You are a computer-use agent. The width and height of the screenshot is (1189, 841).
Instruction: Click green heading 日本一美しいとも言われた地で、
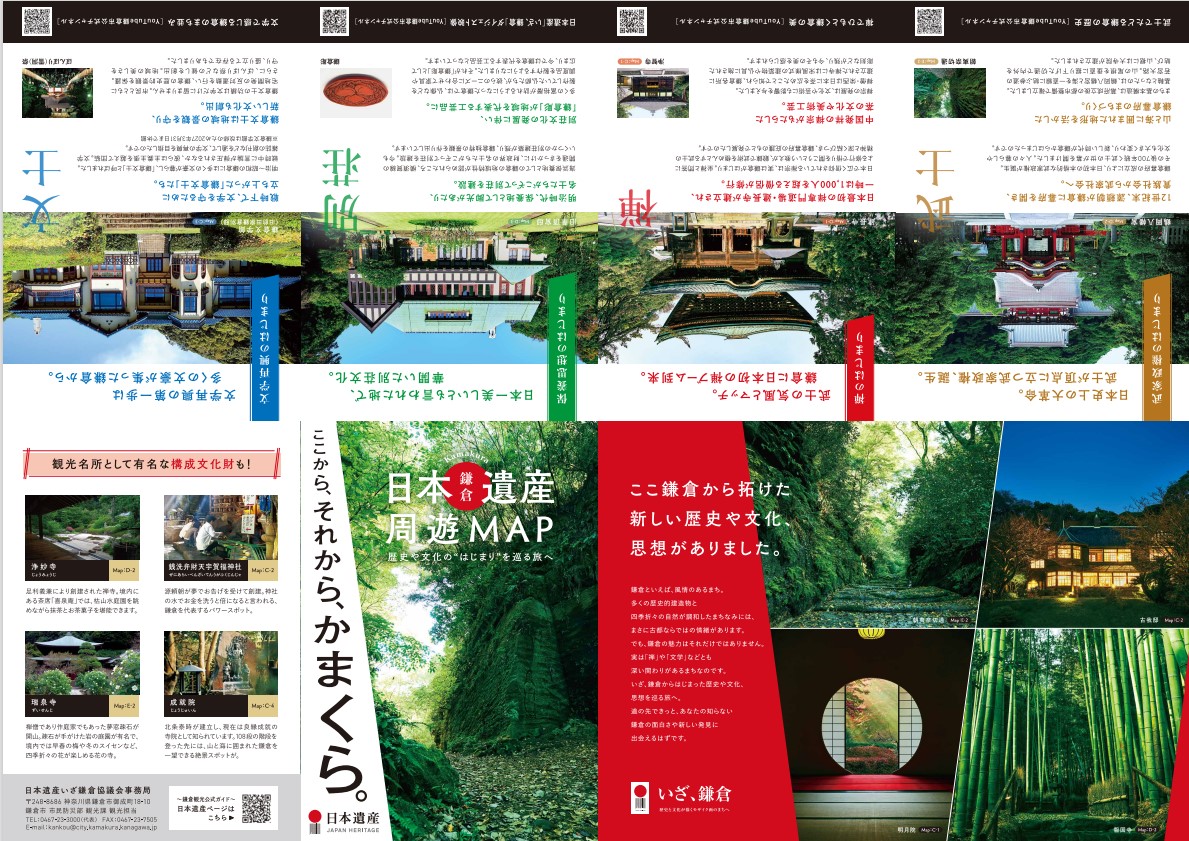pos(442,395)
